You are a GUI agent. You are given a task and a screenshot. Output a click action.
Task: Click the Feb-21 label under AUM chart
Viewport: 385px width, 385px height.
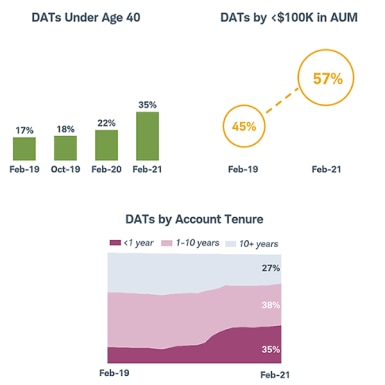pos(326,169)
